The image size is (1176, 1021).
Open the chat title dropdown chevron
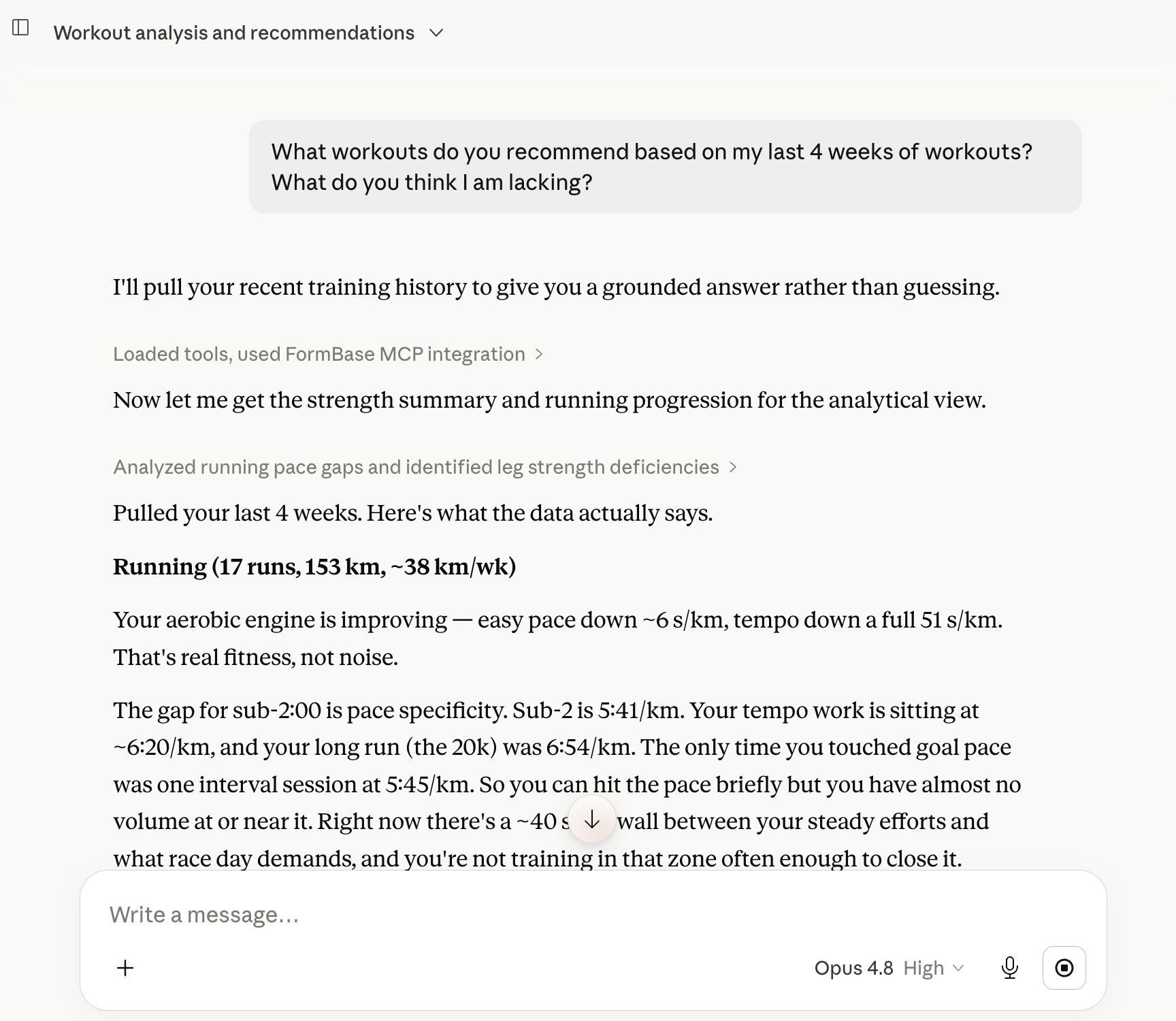point(437,33)
